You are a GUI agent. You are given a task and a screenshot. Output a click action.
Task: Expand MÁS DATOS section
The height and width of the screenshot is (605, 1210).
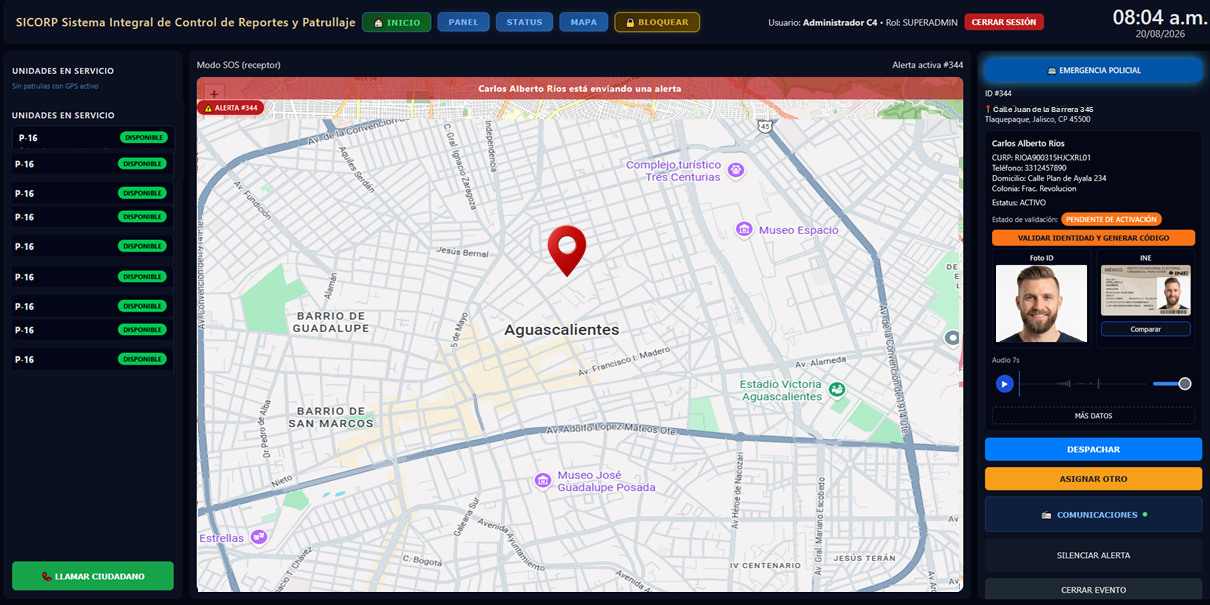1093,415
